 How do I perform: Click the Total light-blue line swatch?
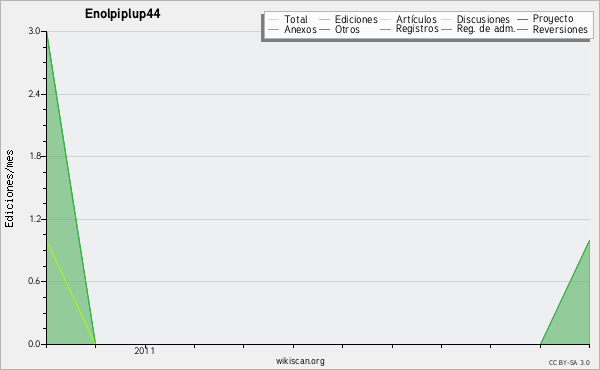click(x=274, y=19)
